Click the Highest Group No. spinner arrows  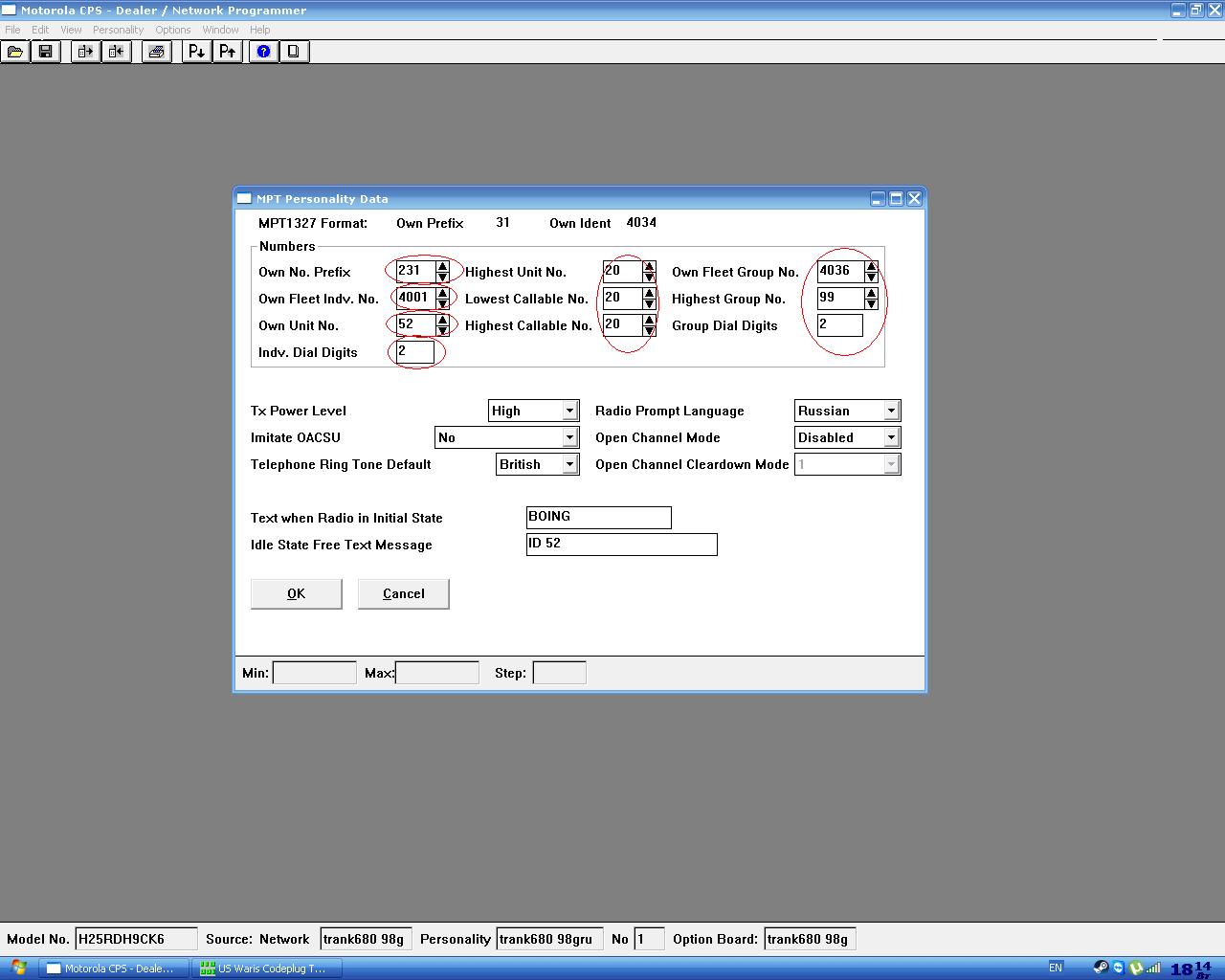pyautogui.click(x=871, y=299)
